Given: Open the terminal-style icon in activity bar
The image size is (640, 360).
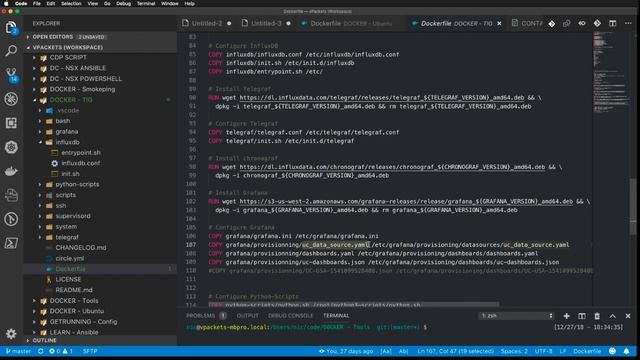Looking at the screenshot, I should [11, 243].
